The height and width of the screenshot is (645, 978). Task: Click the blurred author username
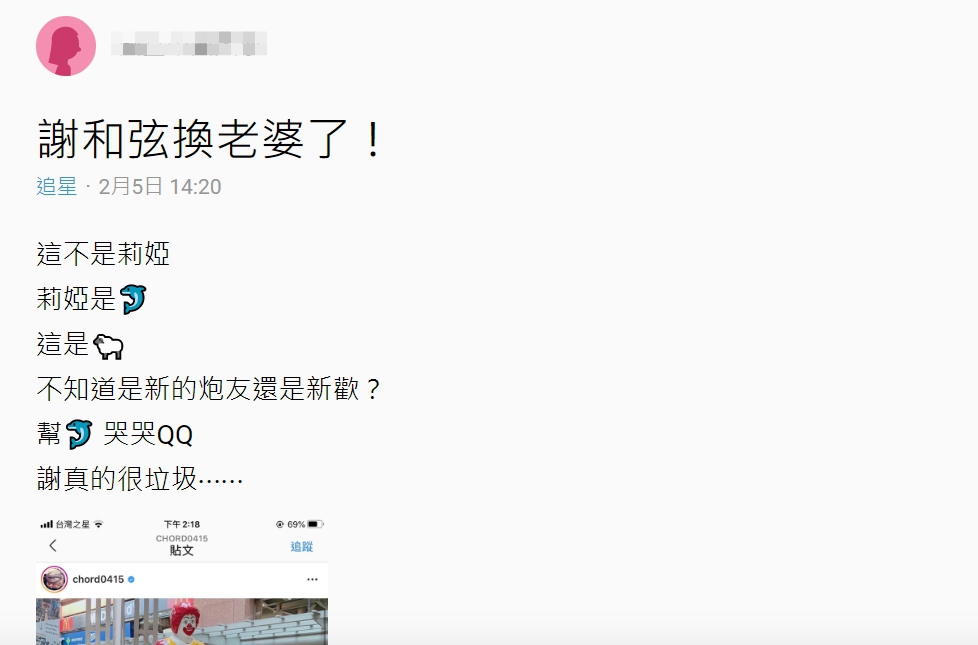click(x=188, y=44)
